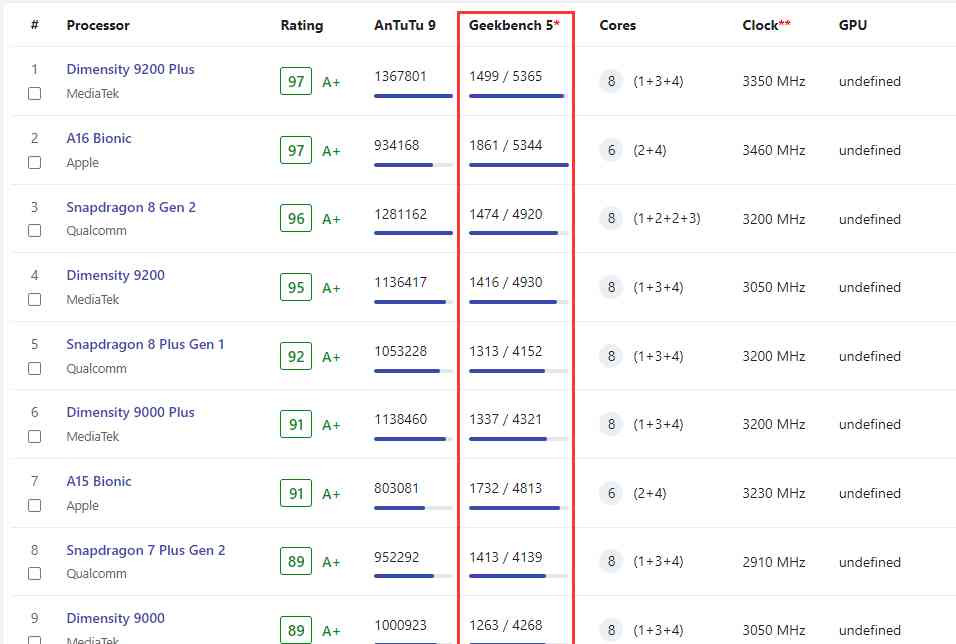Click the Processor column header
The height and width of the screenshot is (644, 956).
pyautogui.click(x=98, y=25)
